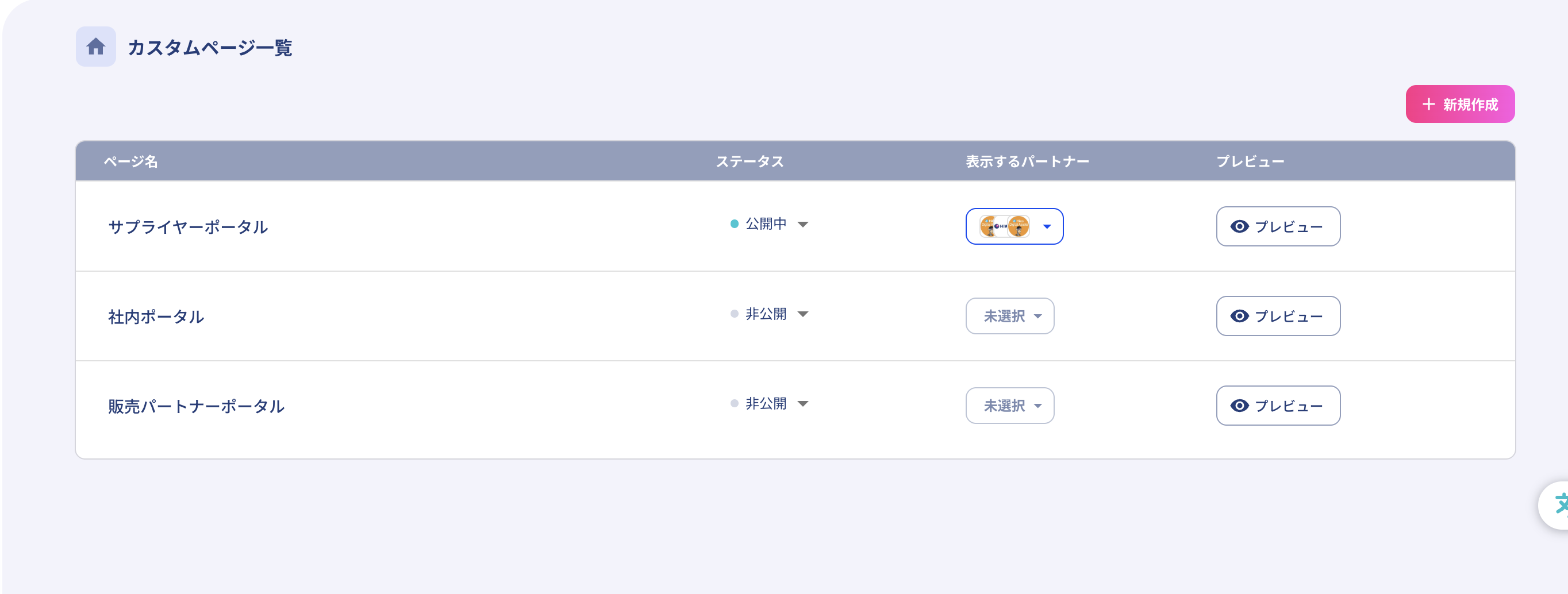
Task: Open 非公開 status dropdown for 社内ポータル
Action: point(803,314)
